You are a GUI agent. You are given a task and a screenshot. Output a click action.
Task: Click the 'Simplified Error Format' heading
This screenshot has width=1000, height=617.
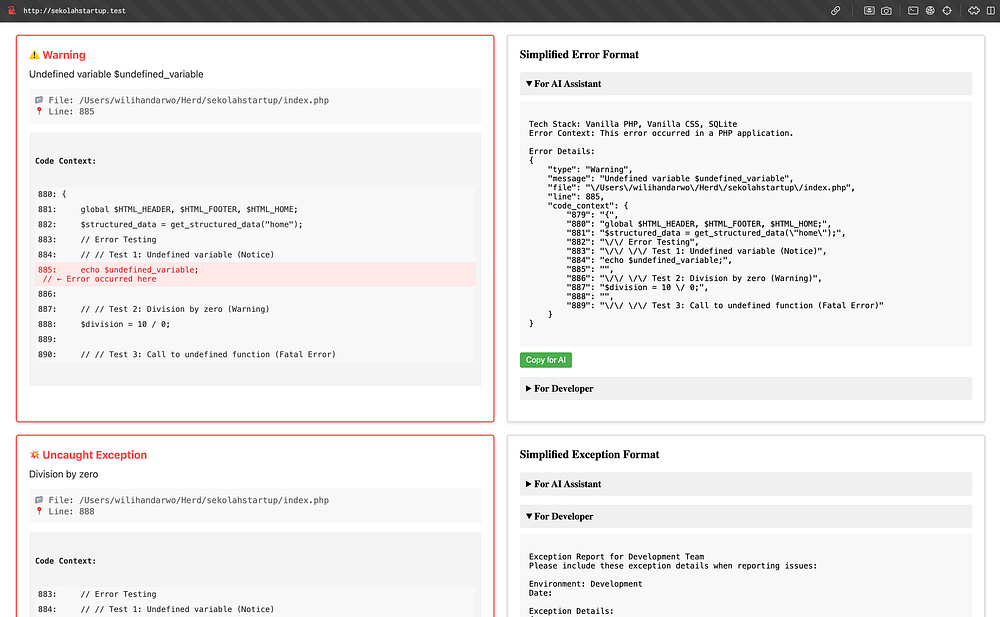pyautogui.click(x=579, y=55)
